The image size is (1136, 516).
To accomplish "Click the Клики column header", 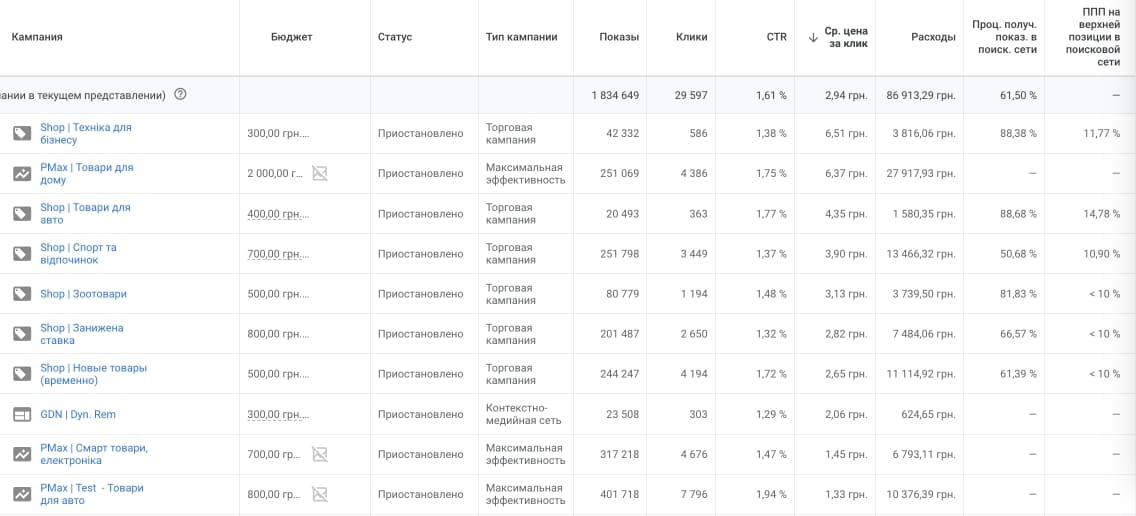I will (x=691, y=37).
